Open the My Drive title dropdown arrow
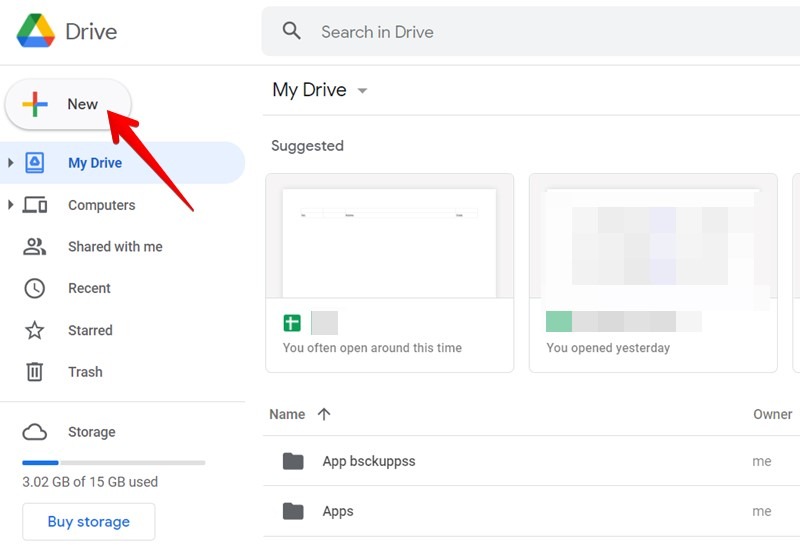This screenshot has height=545, width=800. [362, 91]
